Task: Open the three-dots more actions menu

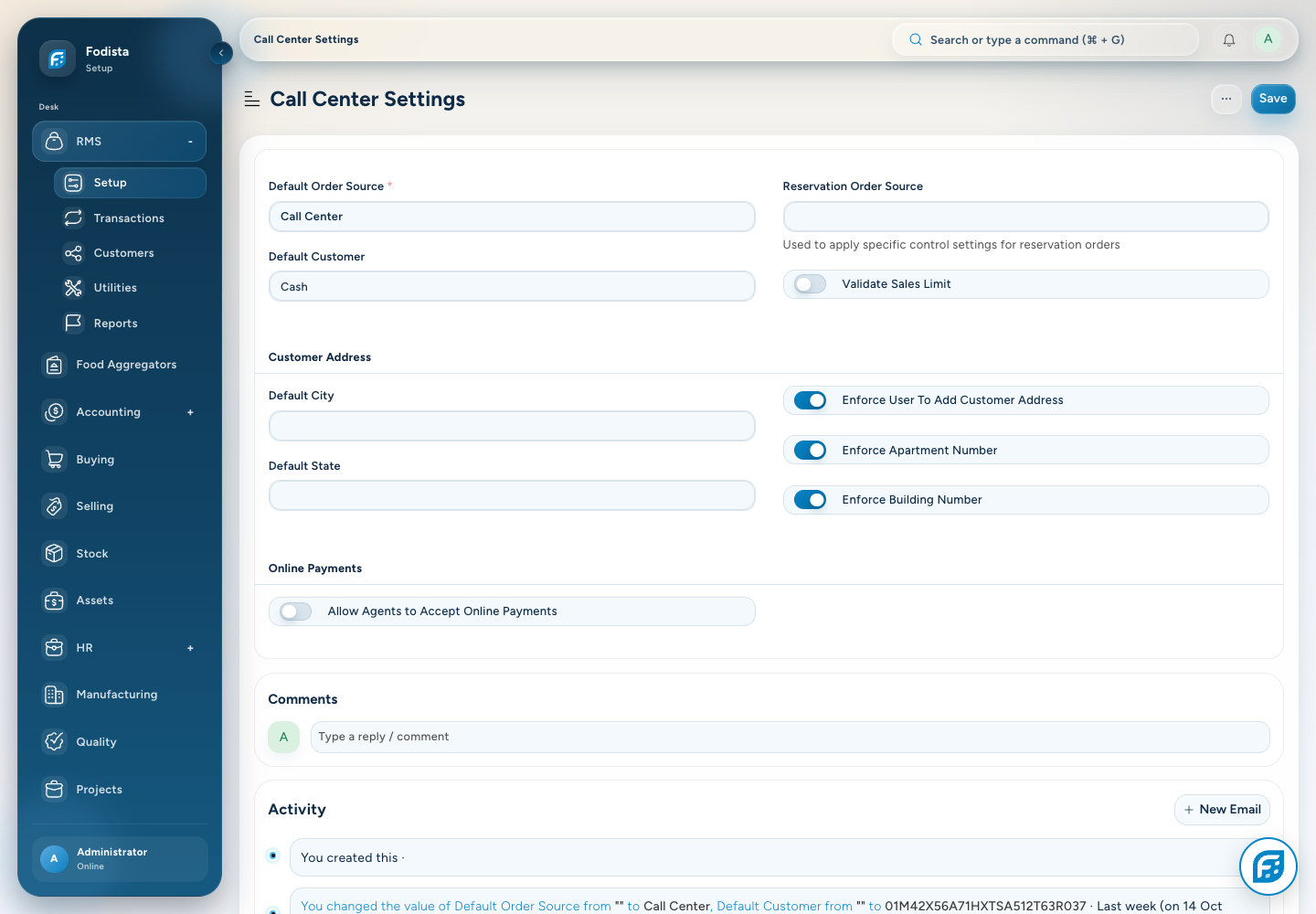Action: tap(1226, 99)
